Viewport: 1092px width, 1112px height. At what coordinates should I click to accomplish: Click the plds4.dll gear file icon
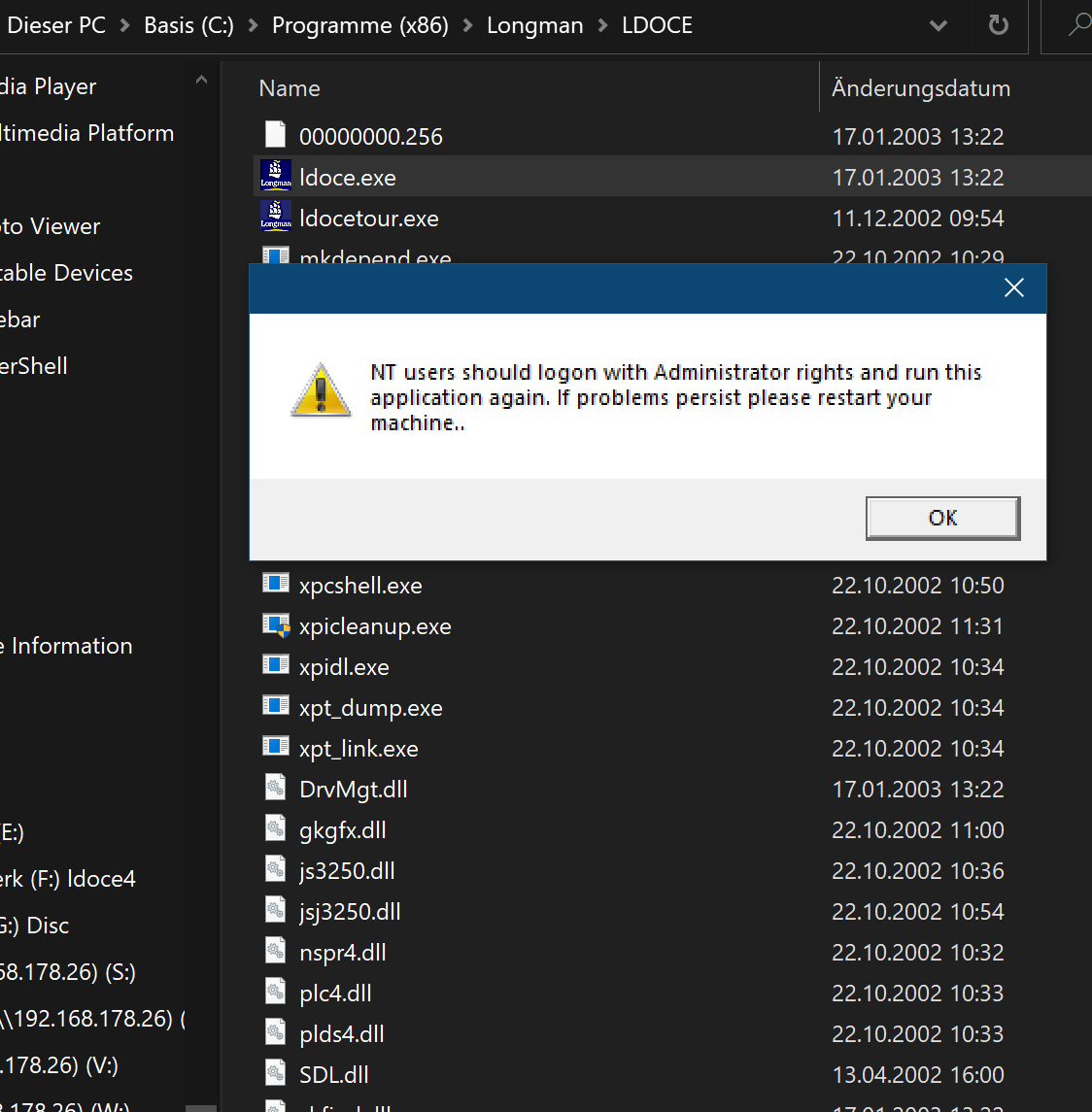point(275,1032)
